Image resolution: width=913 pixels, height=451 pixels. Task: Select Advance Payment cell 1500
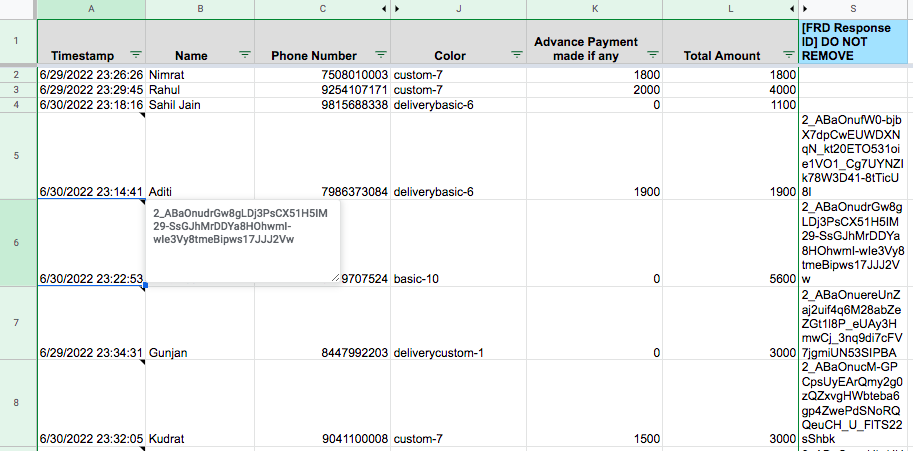(594, 403)
